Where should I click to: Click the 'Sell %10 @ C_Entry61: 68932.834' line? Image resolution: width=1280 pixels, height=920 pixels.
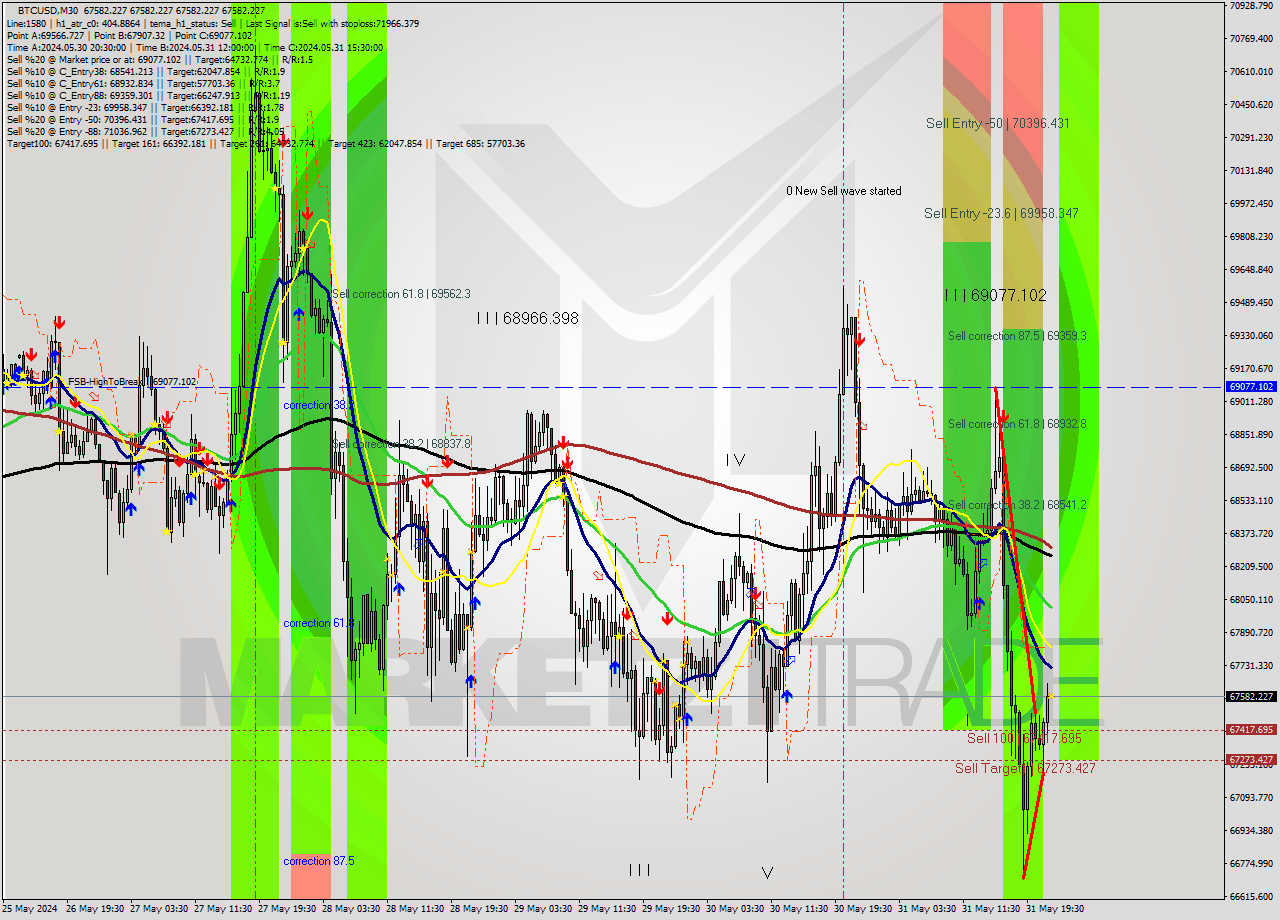pos(146,83)
